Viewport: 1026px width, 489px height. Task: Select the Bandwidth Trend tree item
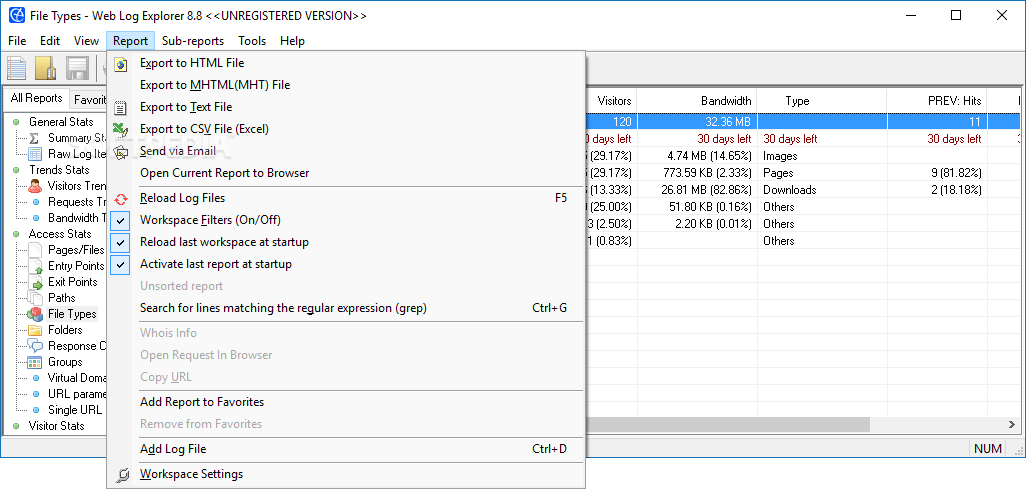pos(77,218)
